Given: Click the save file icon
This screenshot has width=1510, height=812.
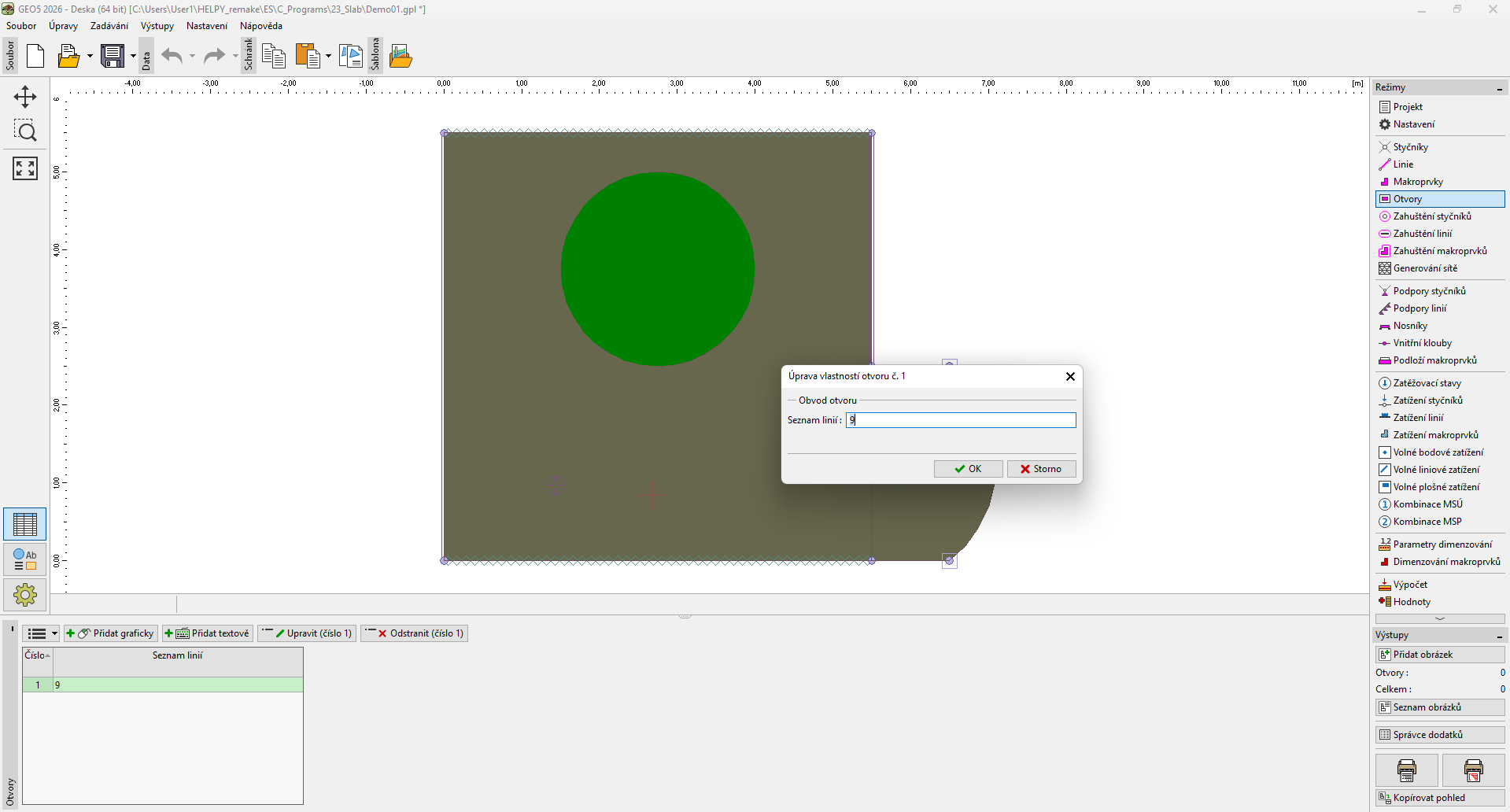Looking at the screenshot, I should tap(113, 57).
